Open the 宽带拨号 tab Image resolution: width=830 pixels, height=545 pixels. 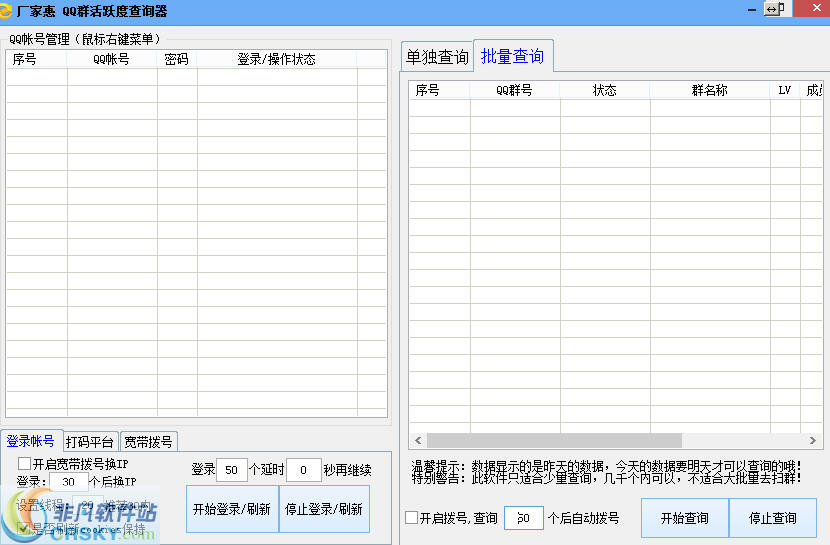pos(148,442)
